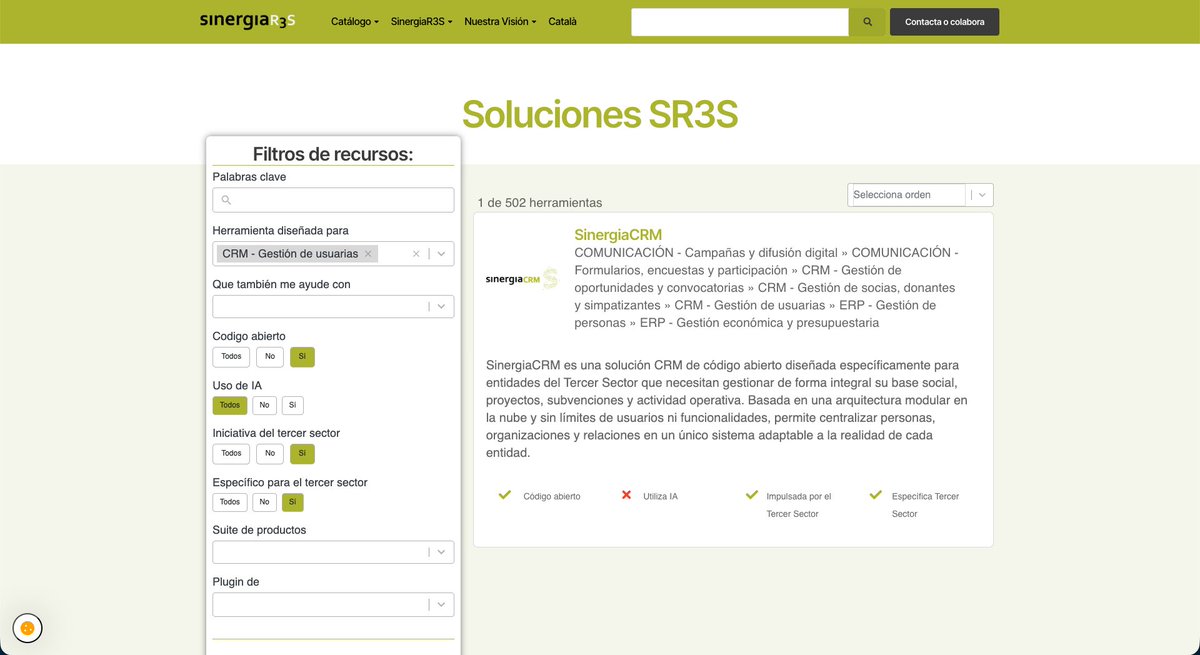This screenshot has width=1200, height=655.
Task: Click the Impulsada por el Tercer Sector checkmark
Action: click(752, 495)
